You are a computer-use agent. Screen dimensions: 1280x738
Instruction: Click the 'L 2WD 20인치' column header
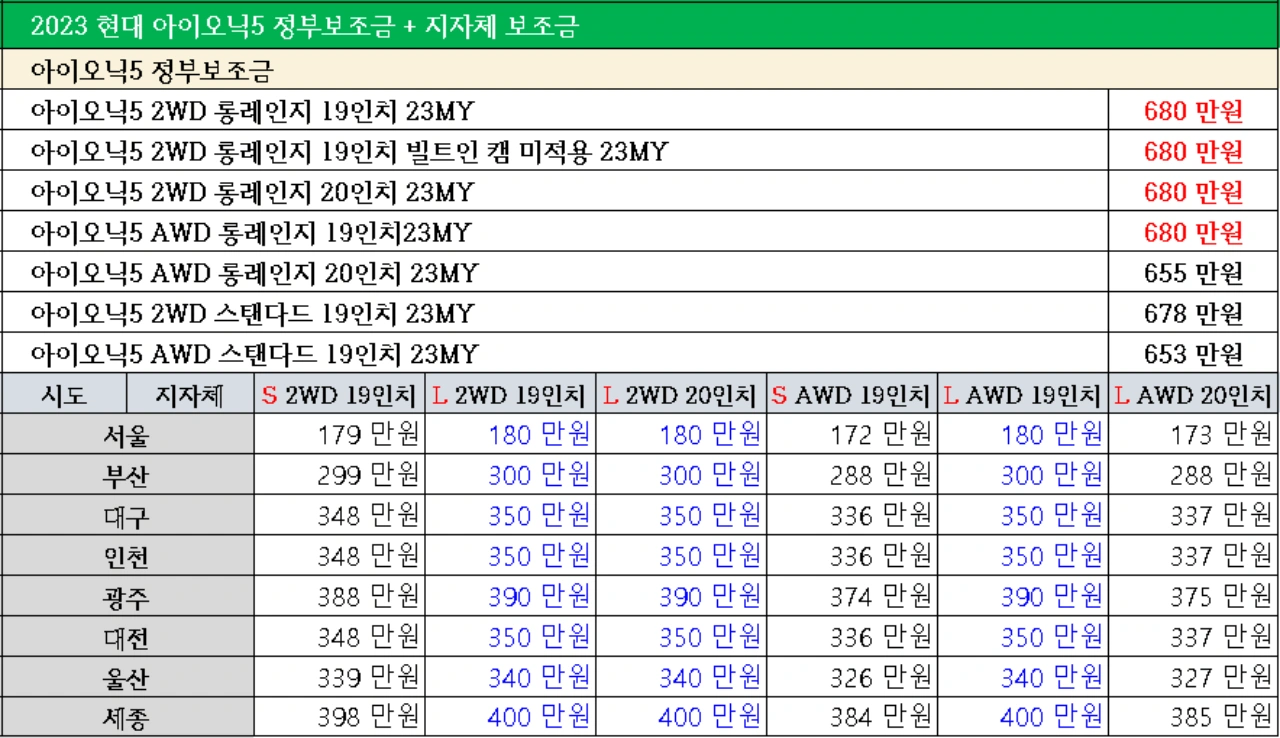[x=682, y=394]
